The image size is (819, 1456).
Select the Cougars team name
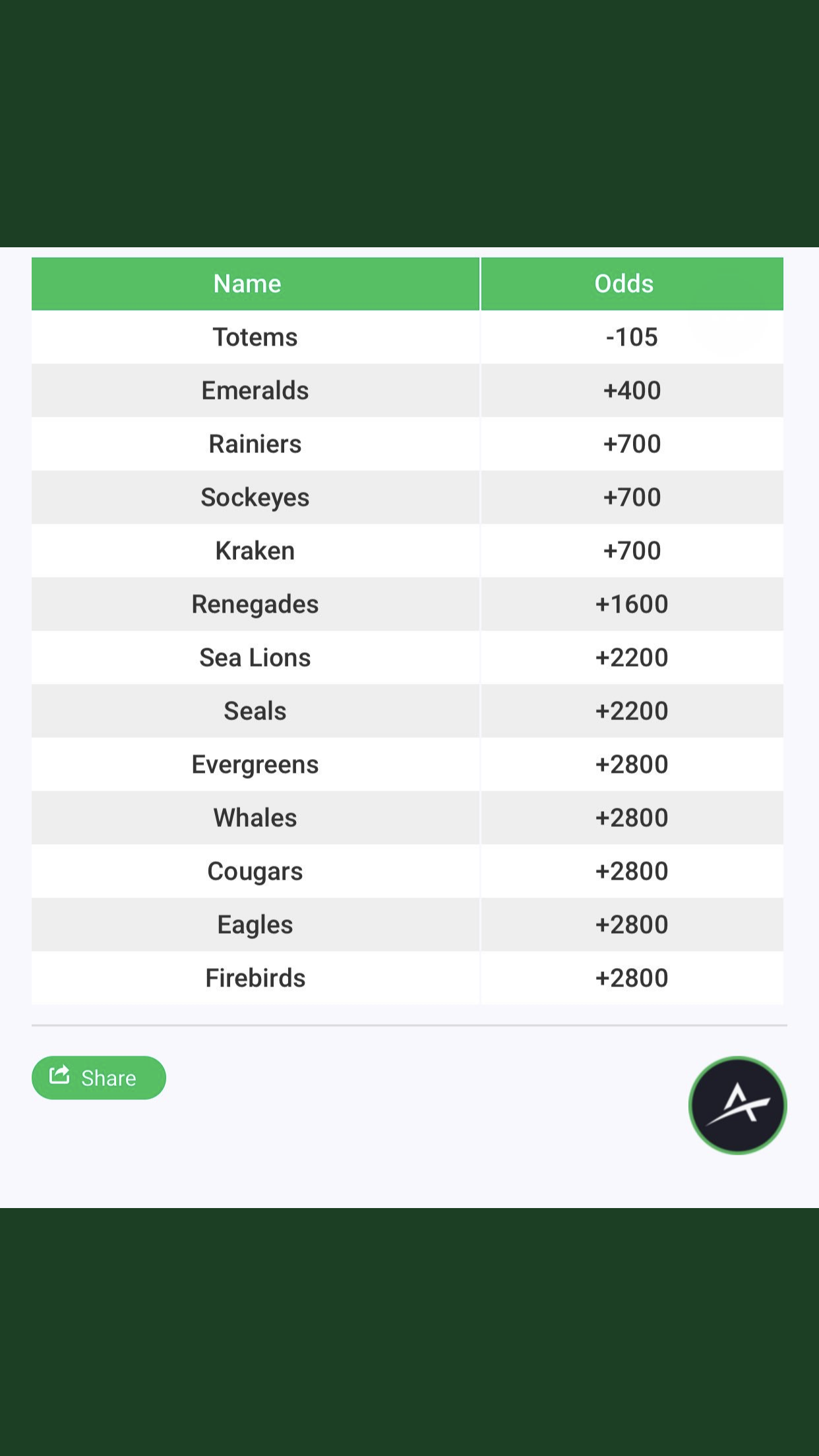point(255,871)
